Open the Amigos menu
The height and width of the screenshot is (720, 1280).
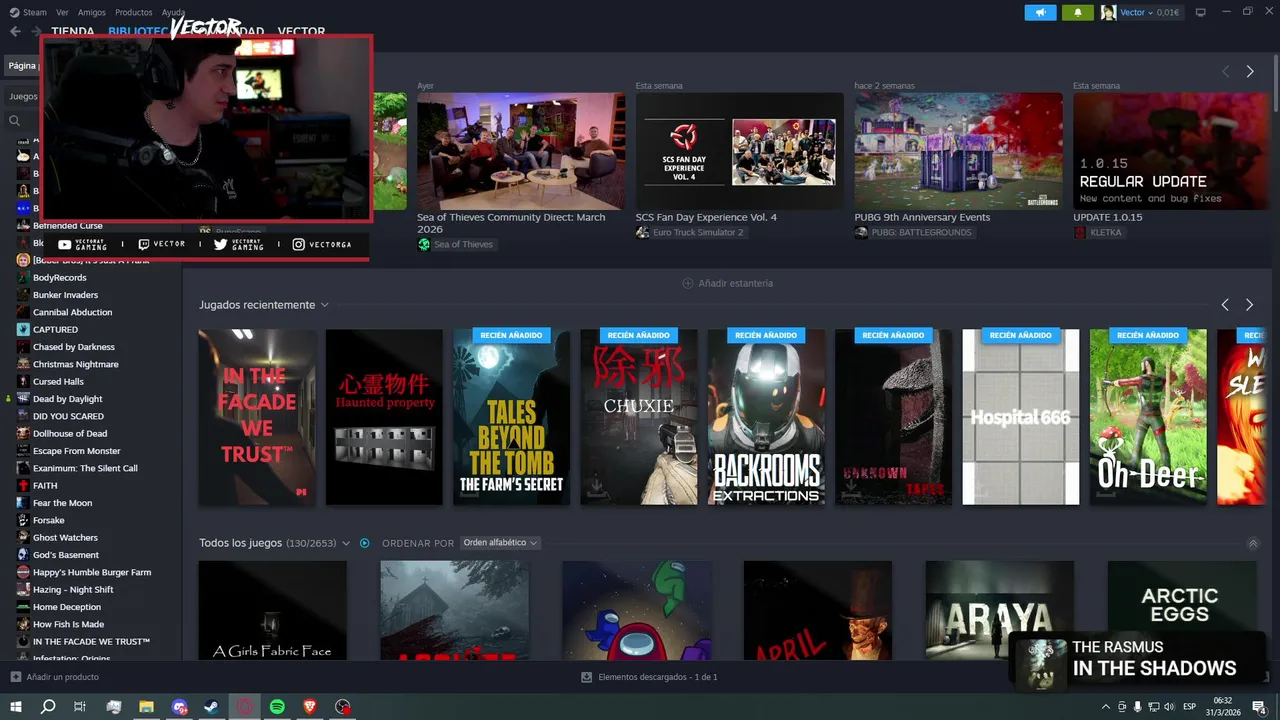92,12
